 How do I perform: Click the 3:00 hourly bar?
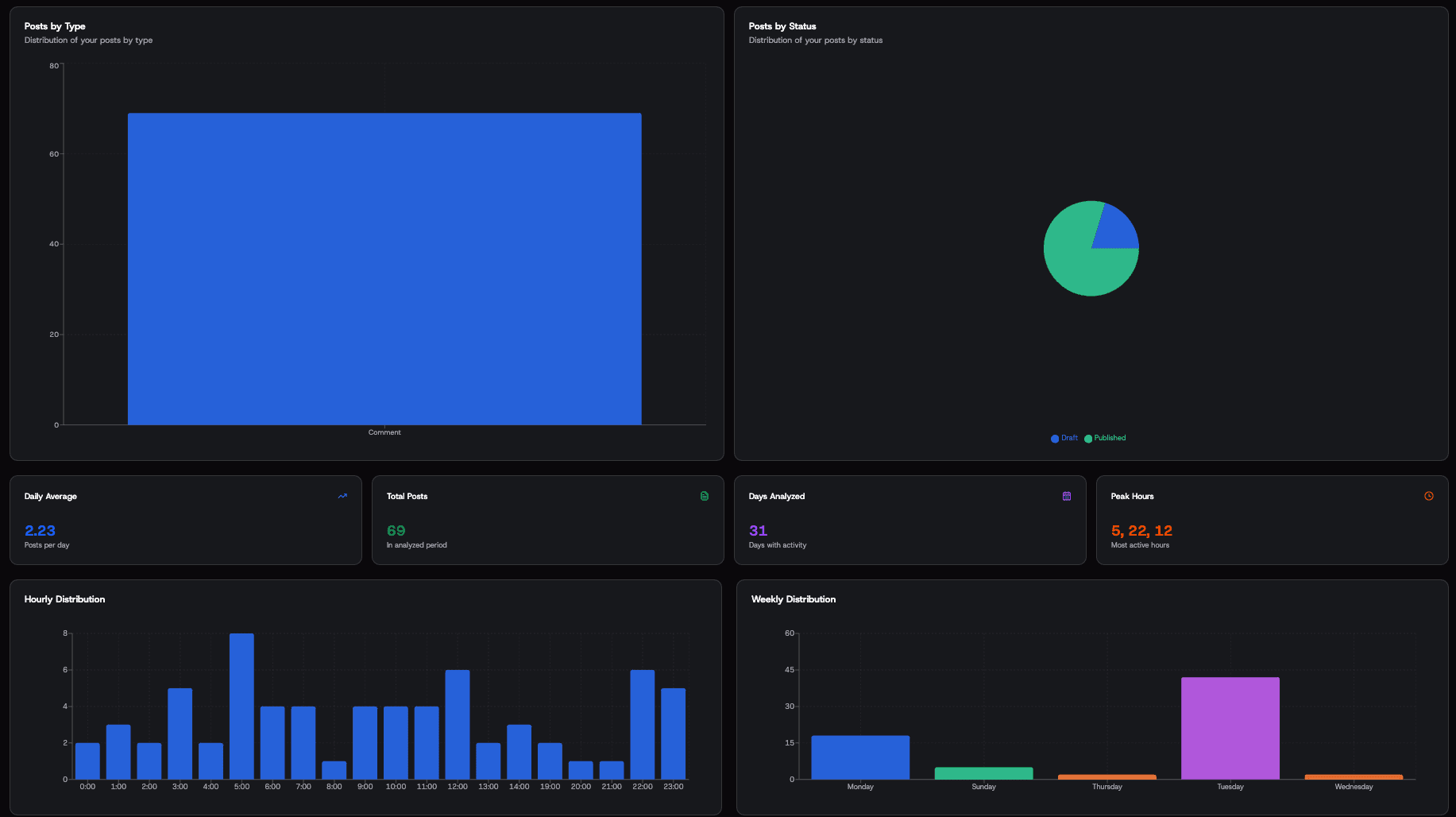click(180, 734)
